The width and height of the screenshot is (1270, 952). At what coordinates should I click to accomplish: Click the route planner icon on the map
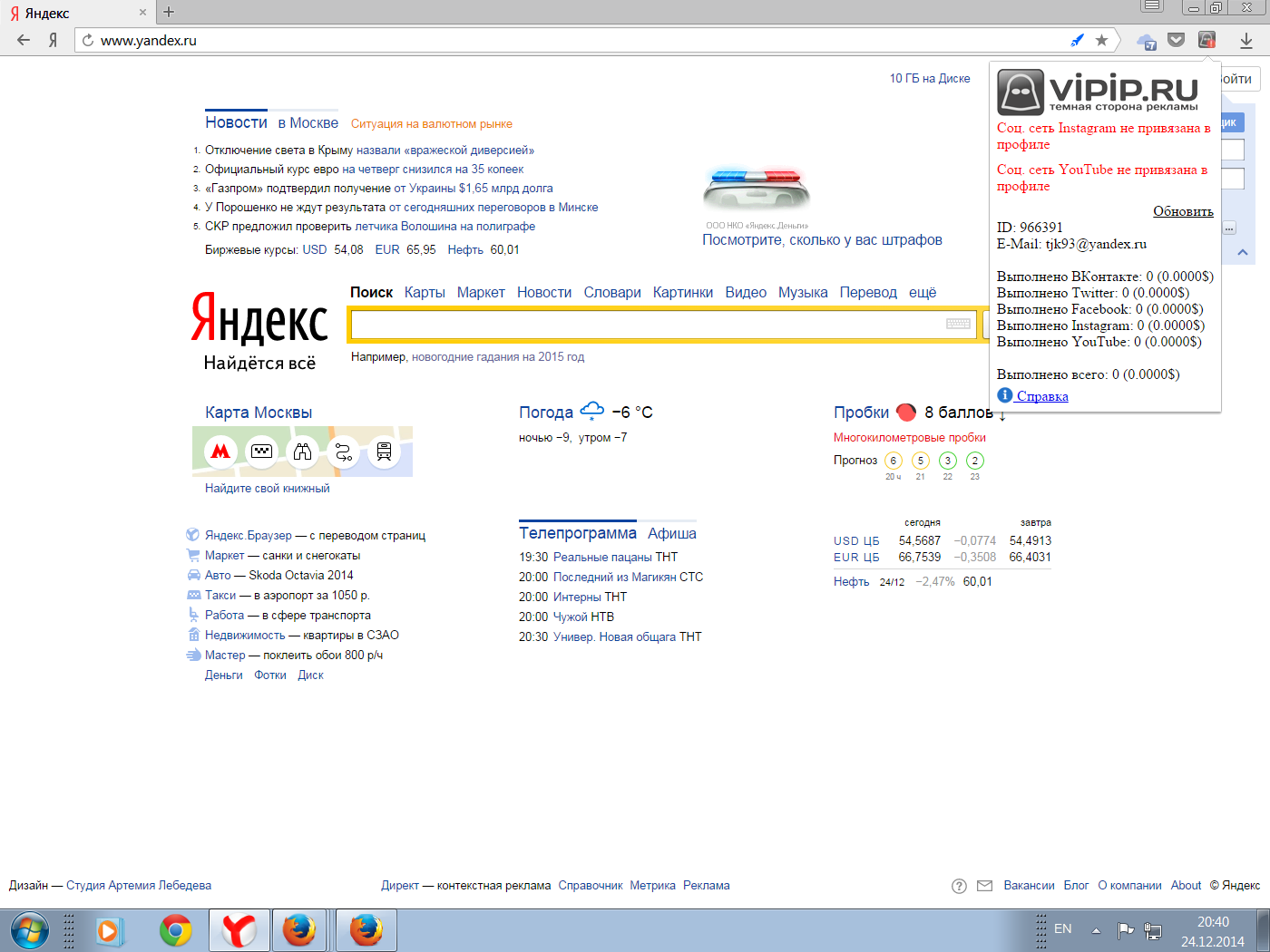pos(343,451)
